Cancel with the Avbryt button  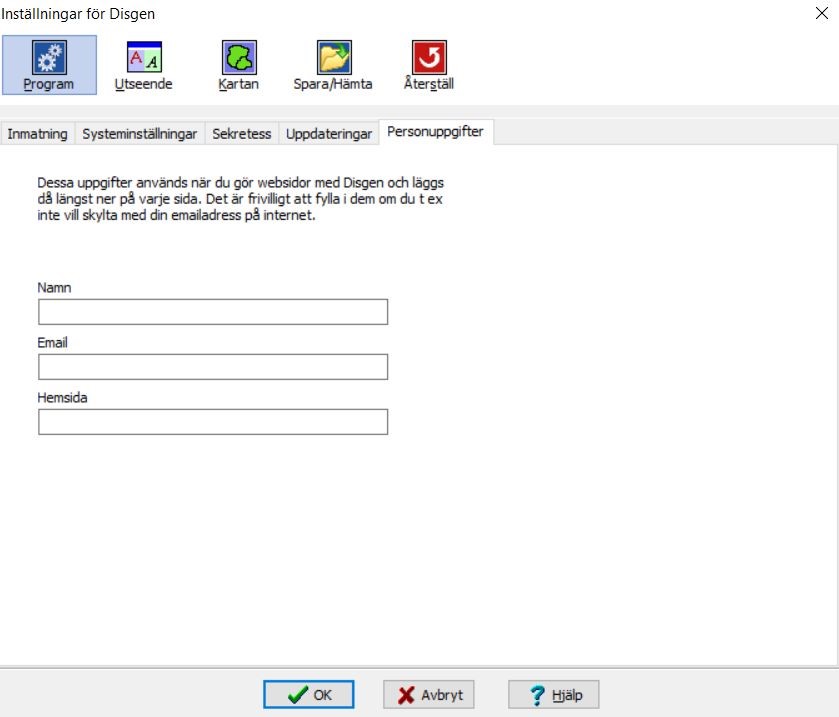[429, 695]
